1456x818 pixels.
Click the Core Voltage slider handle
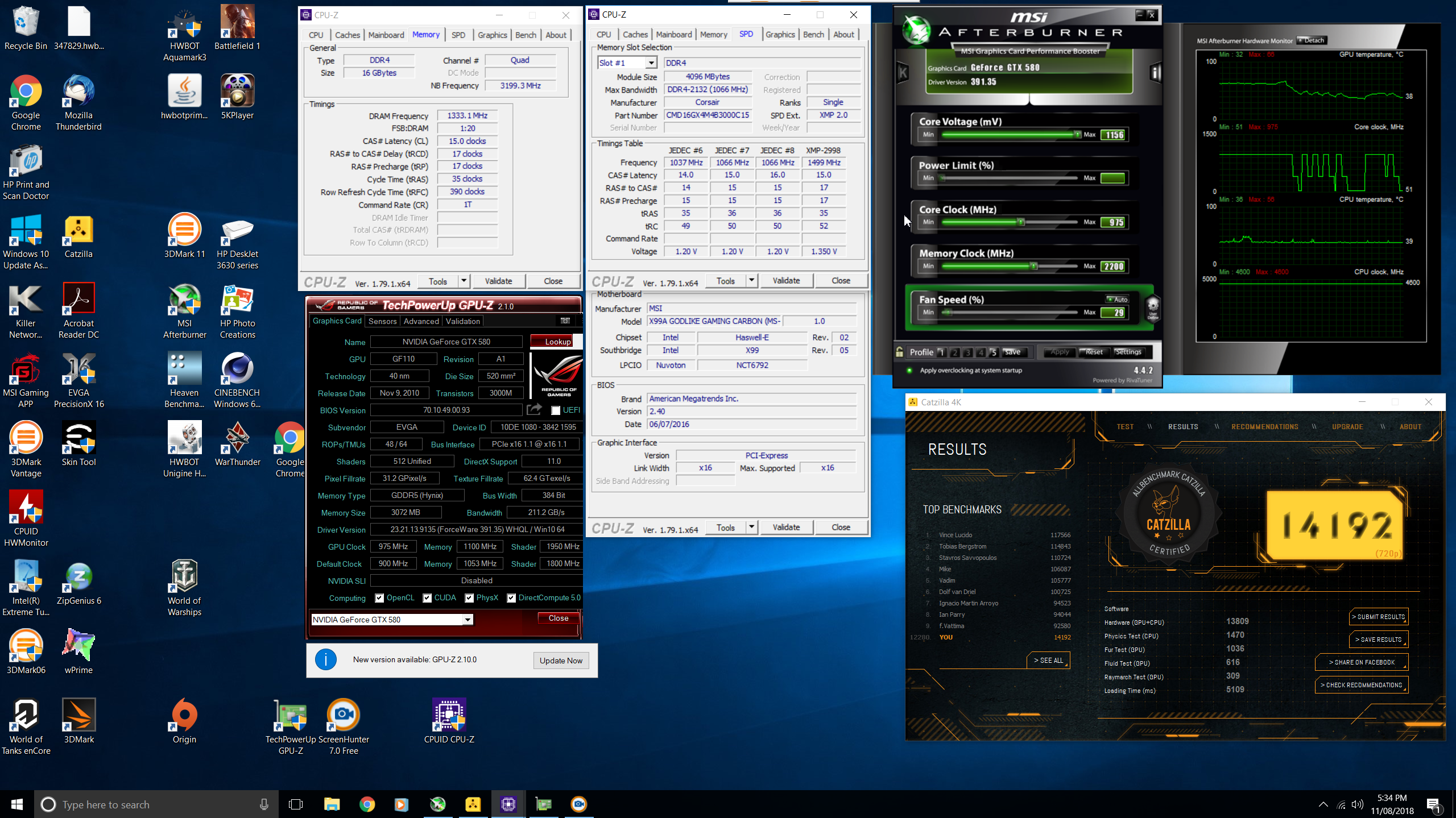1077,134
